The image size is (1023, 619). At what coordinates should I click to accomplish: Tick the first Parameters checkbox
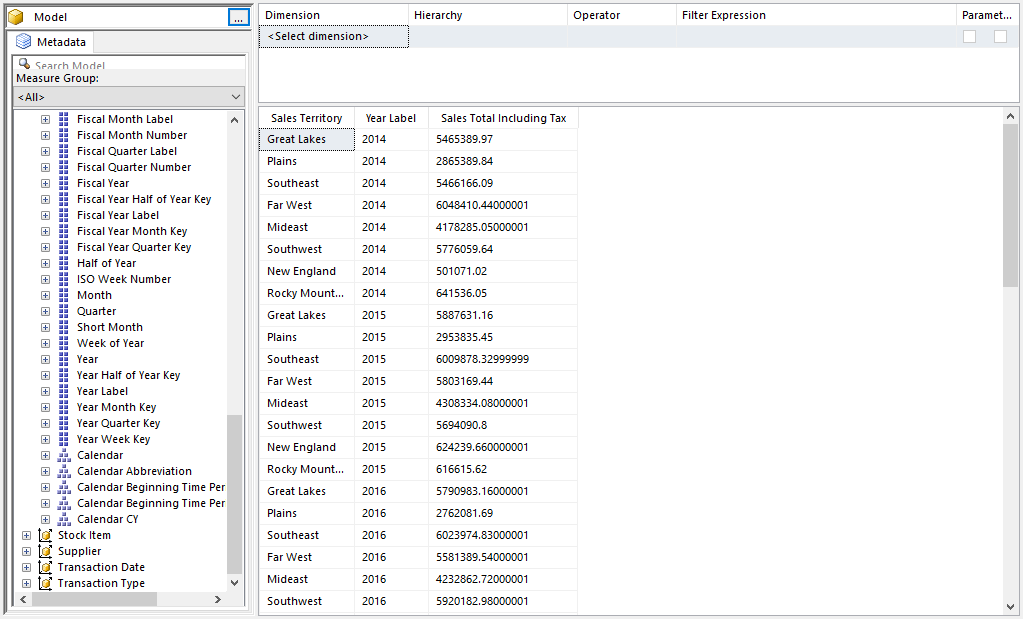pyautogui.click(x=969, y=36)
